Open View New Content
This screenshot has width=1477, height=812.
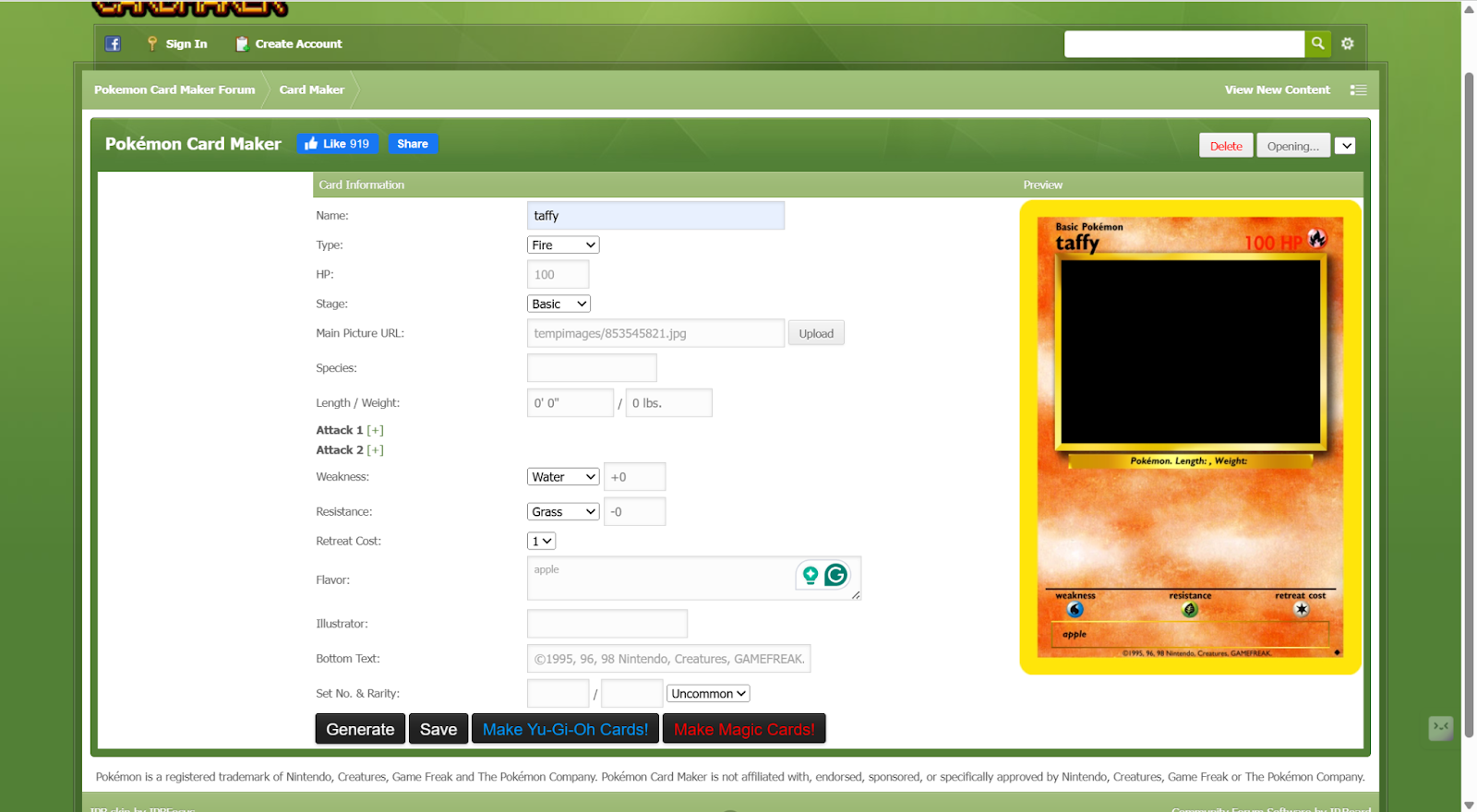pyautogui.click(x=1277, y=90)
